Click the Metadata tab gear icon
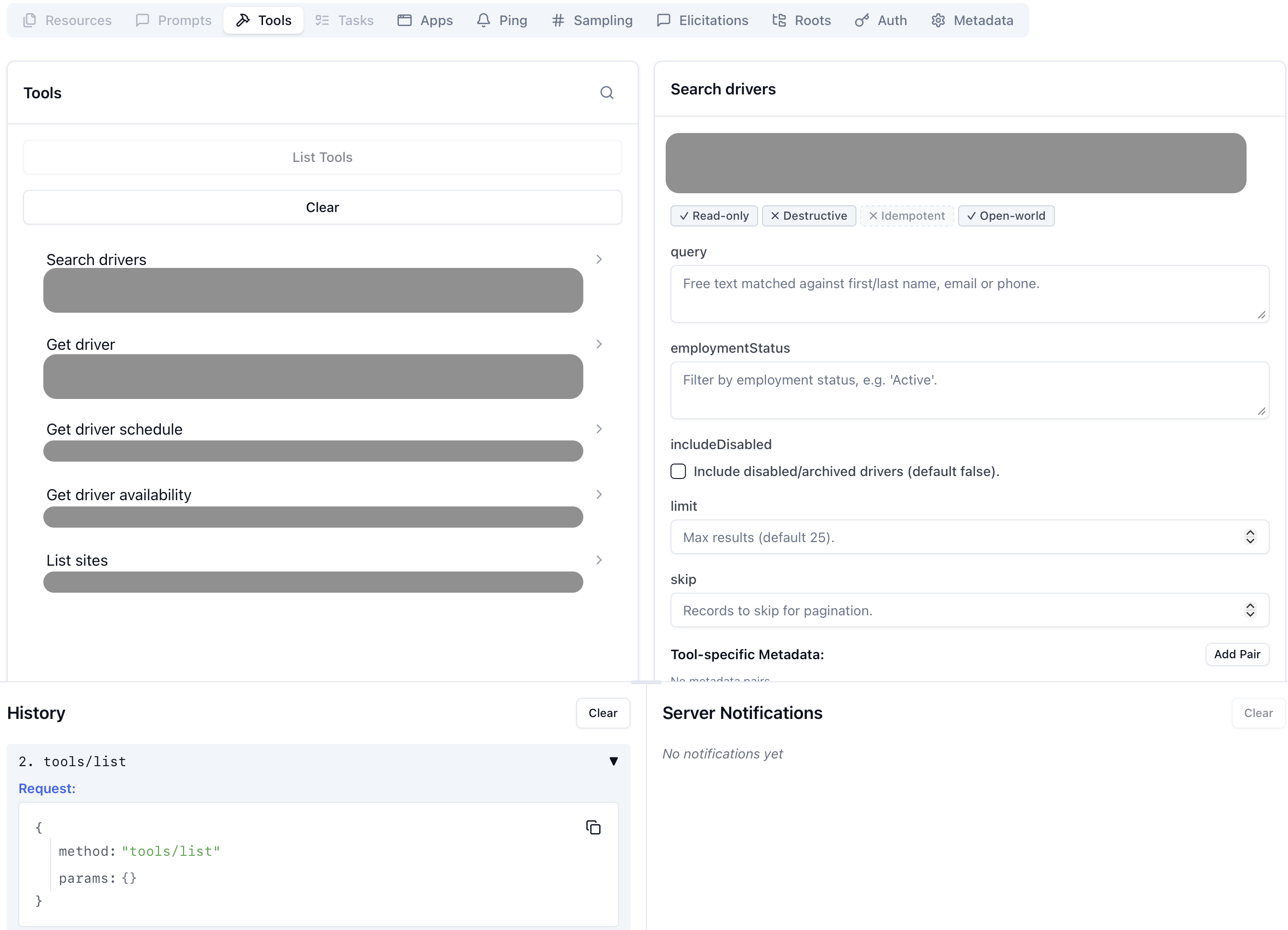Screen dimensions: 1288x930 pyautogui.click(x=938, y=20)
